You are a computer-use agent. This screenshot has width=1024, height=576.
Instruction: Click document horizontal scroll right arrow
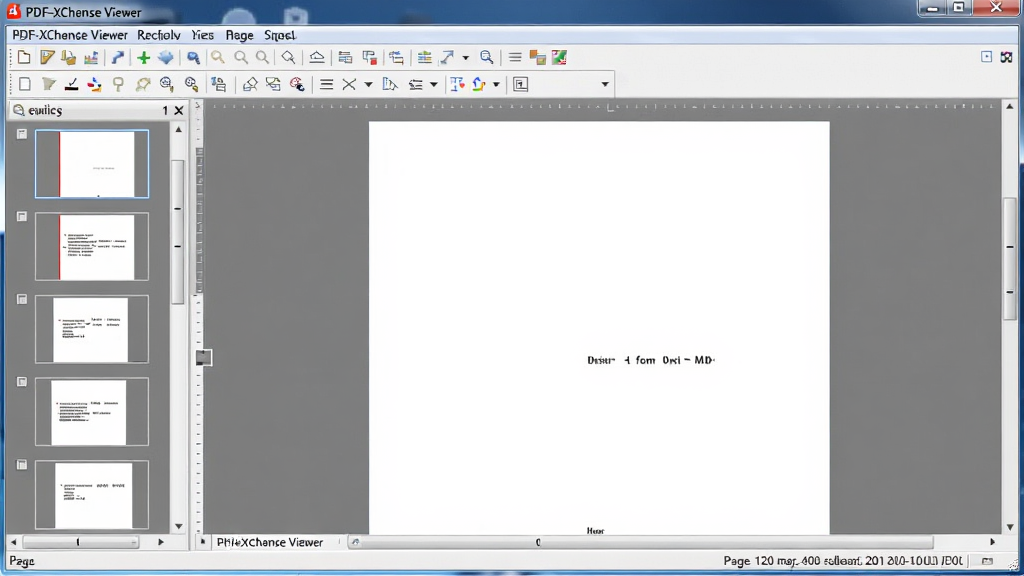pos(993,542)
